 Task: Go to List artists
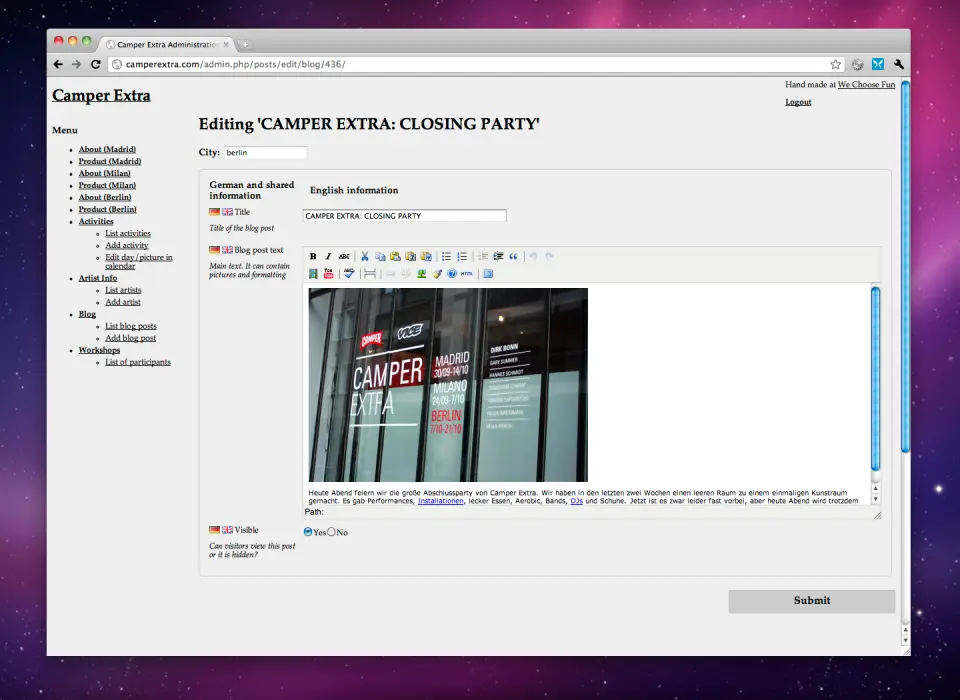point(123,290)
